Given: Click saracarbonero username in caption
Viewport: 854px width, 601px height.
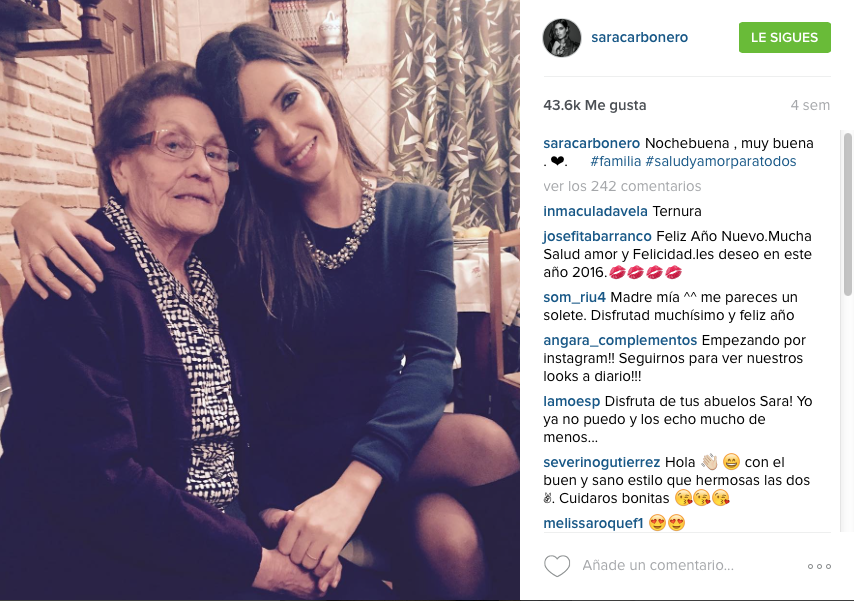Looking at the screenshot, I should point(591,143).
